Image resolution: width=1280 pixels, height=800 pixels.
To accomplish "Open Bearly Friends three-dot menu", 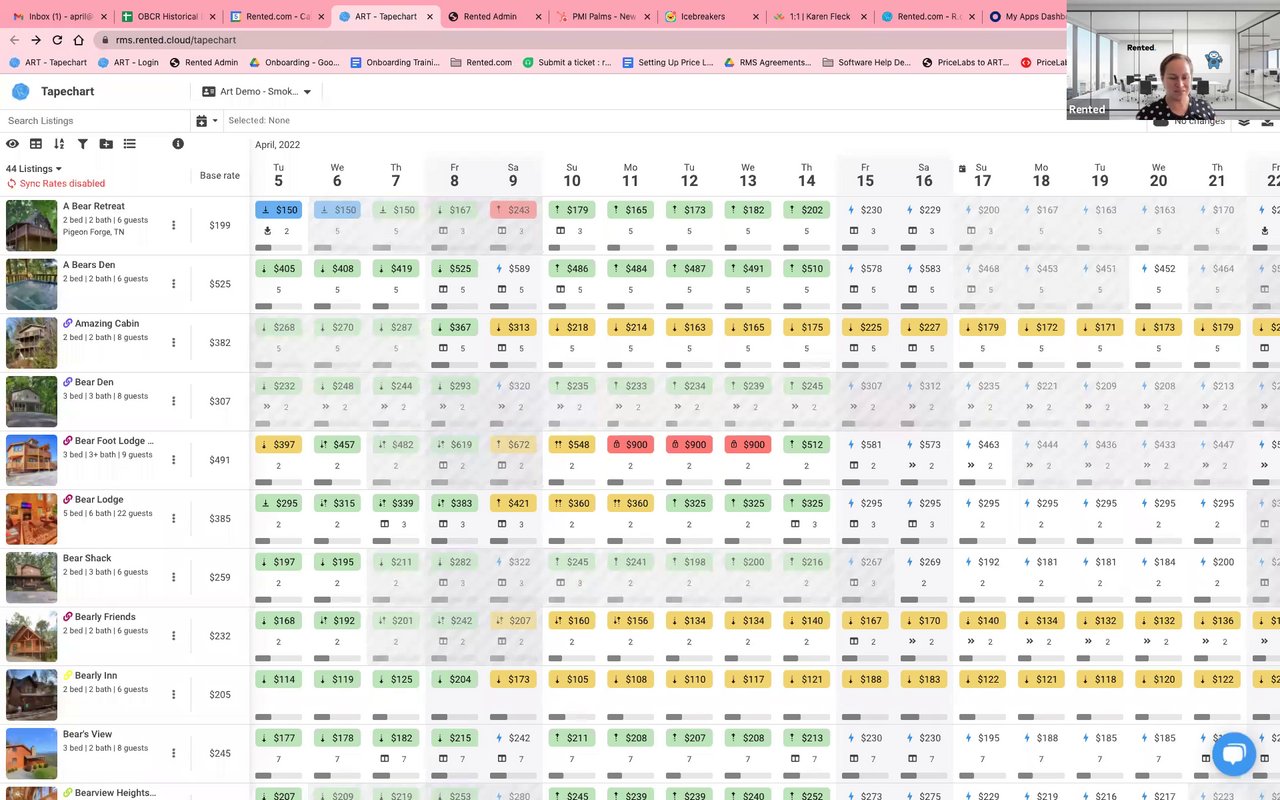I will pos(173,636).
